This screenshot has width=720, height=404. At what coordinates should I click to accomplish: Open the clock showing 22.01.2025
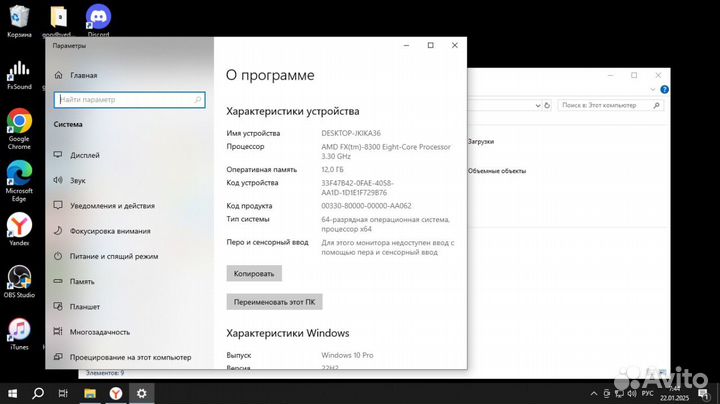pyautogui.click(x=675, y=394)
